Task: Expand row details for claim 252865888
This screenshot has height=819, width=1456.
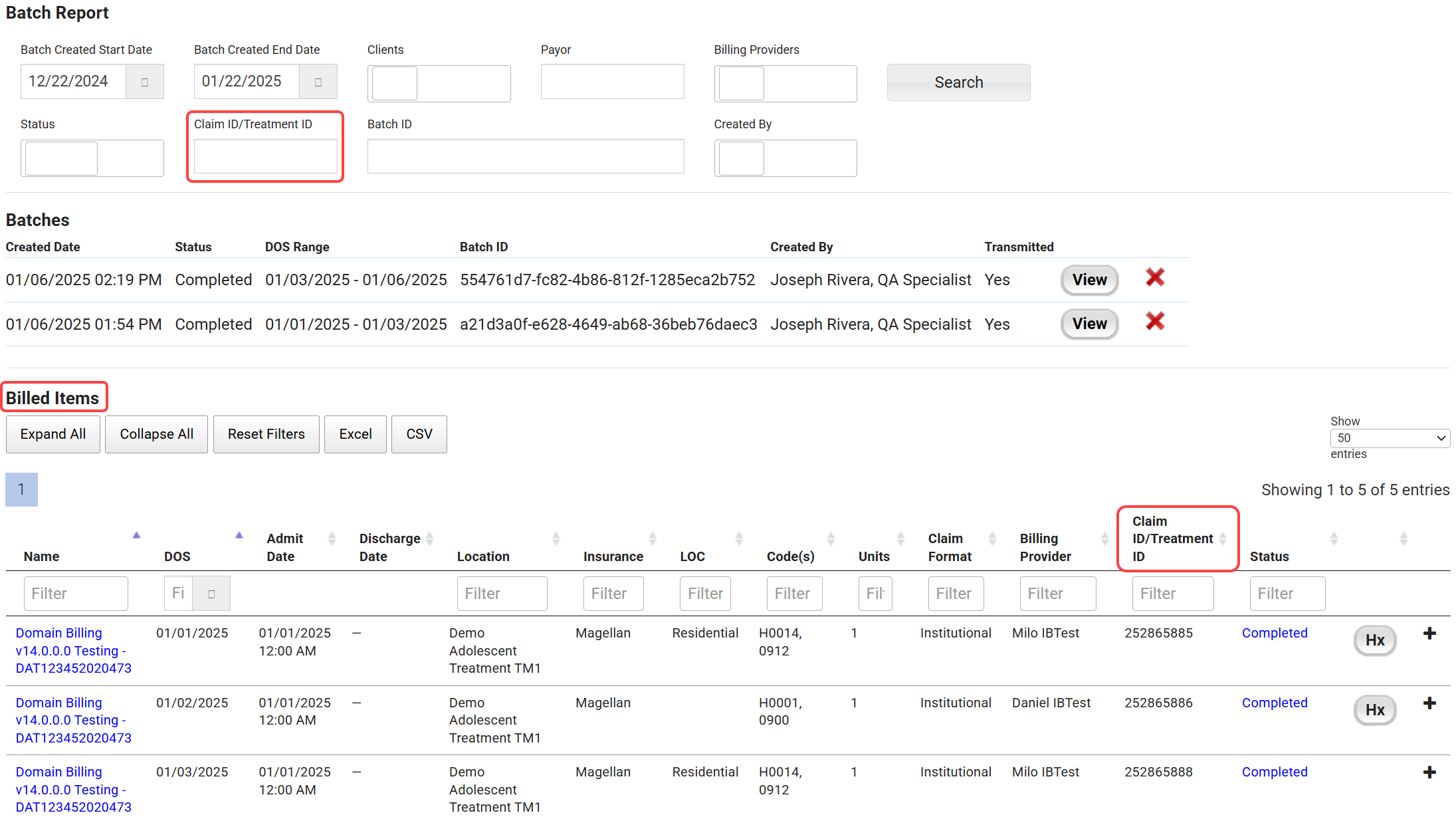Action: point(1429,772)
